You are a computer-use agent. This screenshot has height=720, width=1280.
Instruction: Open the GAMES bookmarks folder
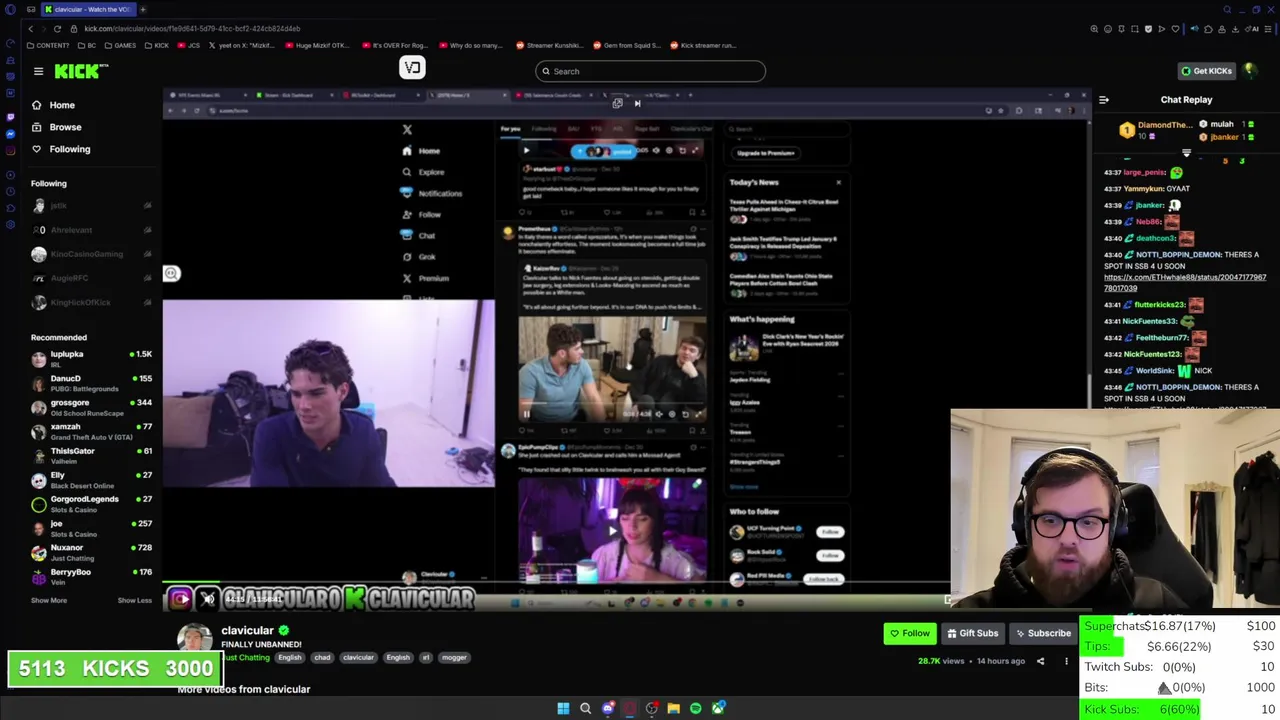[120, 45]
